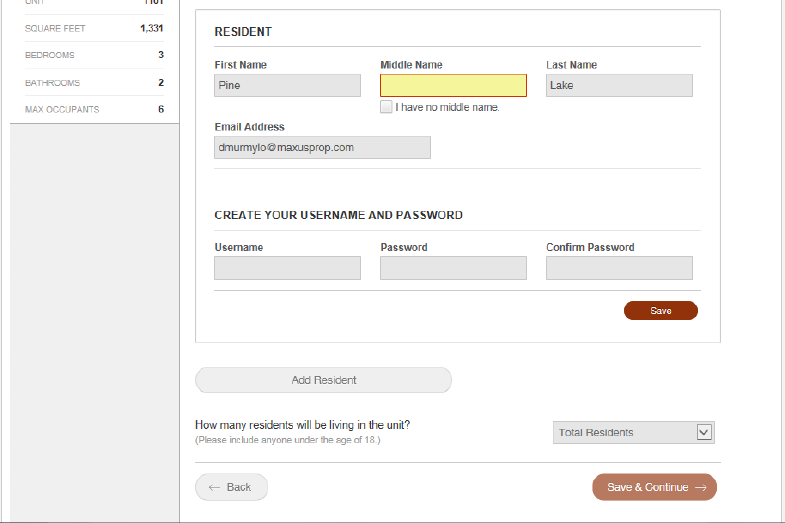This screenshot has height=523, width=785.
Task: Click the Max Occupants row in sidebar
Action: click(94, 109)
